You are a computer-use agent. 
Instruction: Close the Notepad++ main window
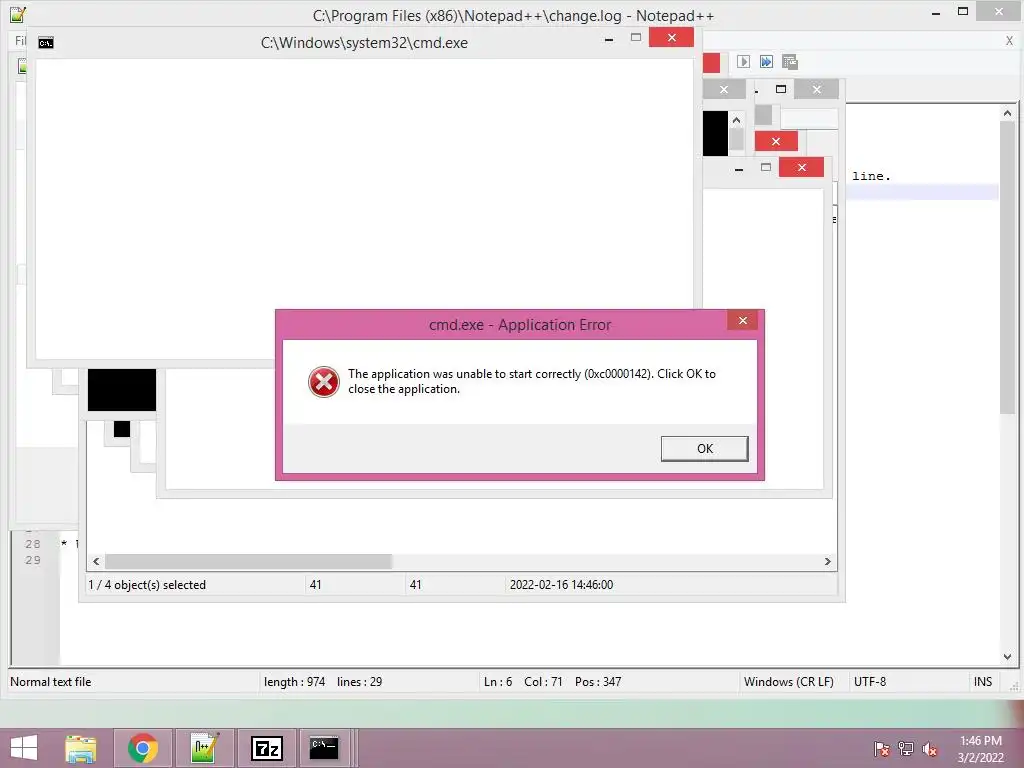999,11
